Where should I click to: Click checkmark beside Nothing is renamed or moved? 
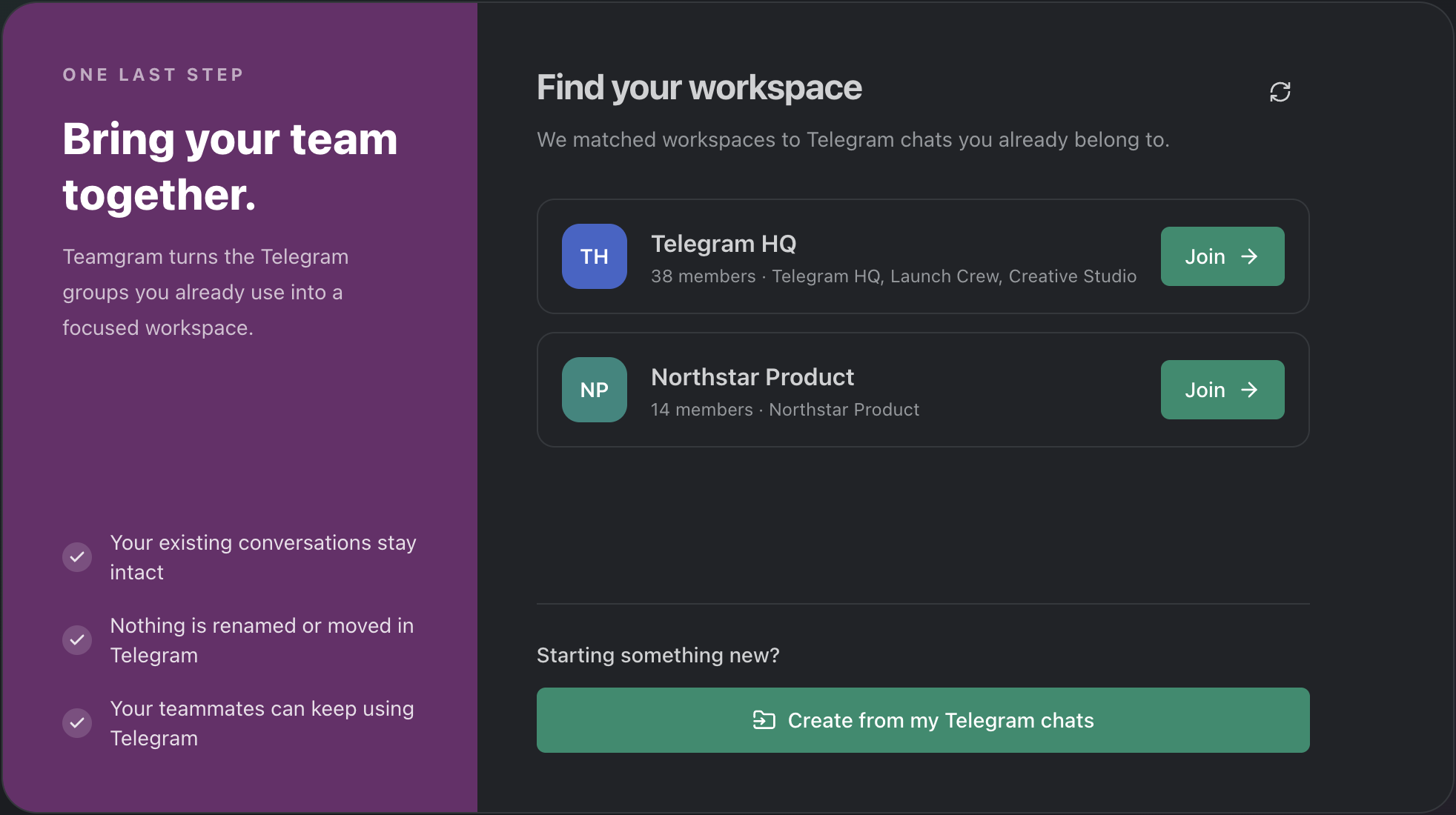click(77, 640)
